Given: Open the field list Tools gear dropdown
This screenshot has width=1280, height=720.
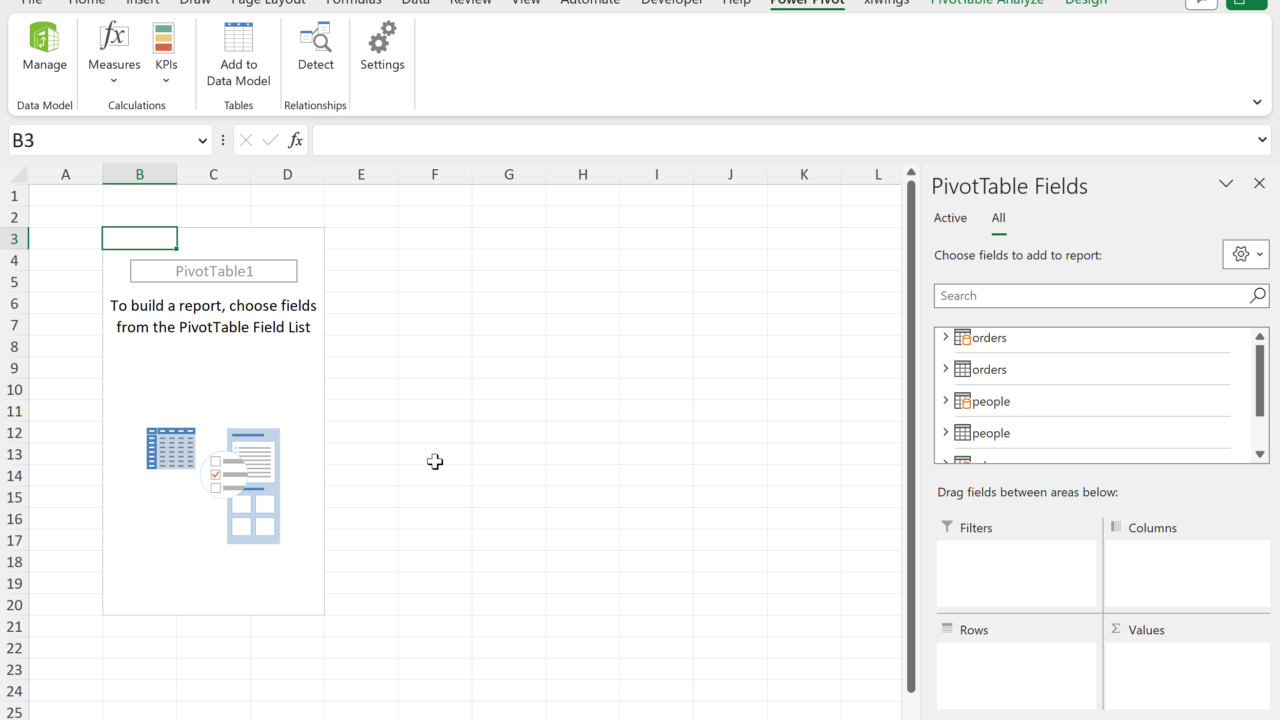Looking at the screenshot, I should [x=1245, y=254].
